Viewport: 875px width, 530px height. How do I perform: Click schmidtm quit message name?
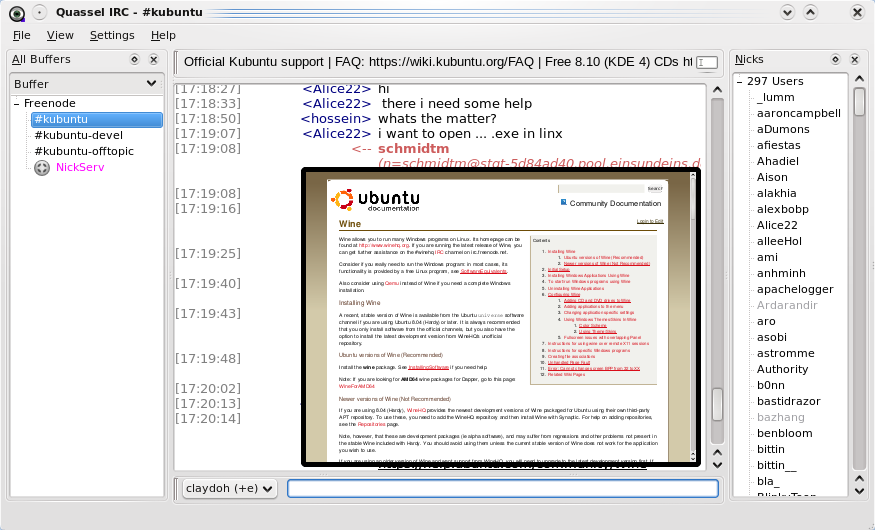414,149
